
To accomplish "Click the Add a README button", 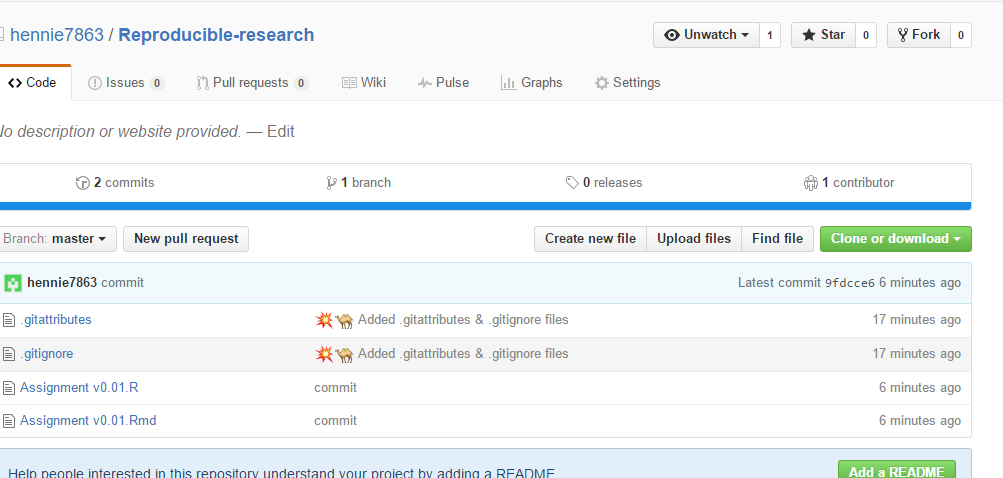I will 896,471.
